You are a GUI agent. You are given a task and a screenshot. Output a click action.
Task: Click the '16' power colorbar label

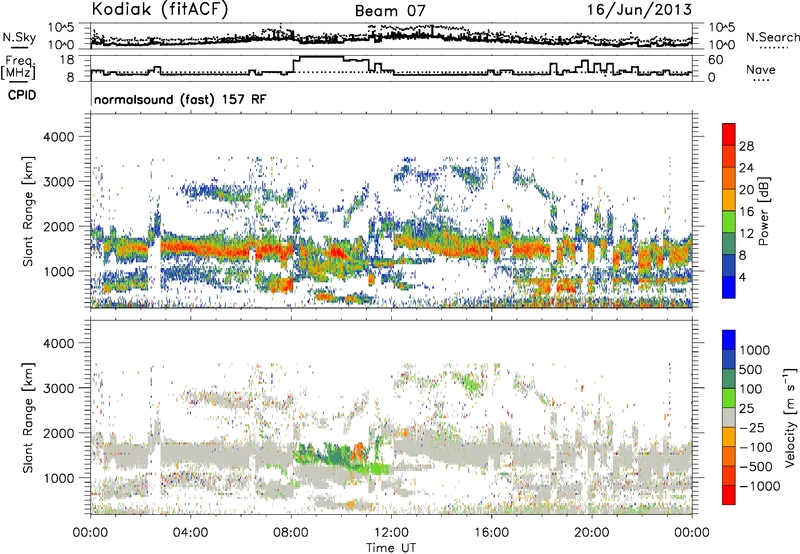click(746, 212)
